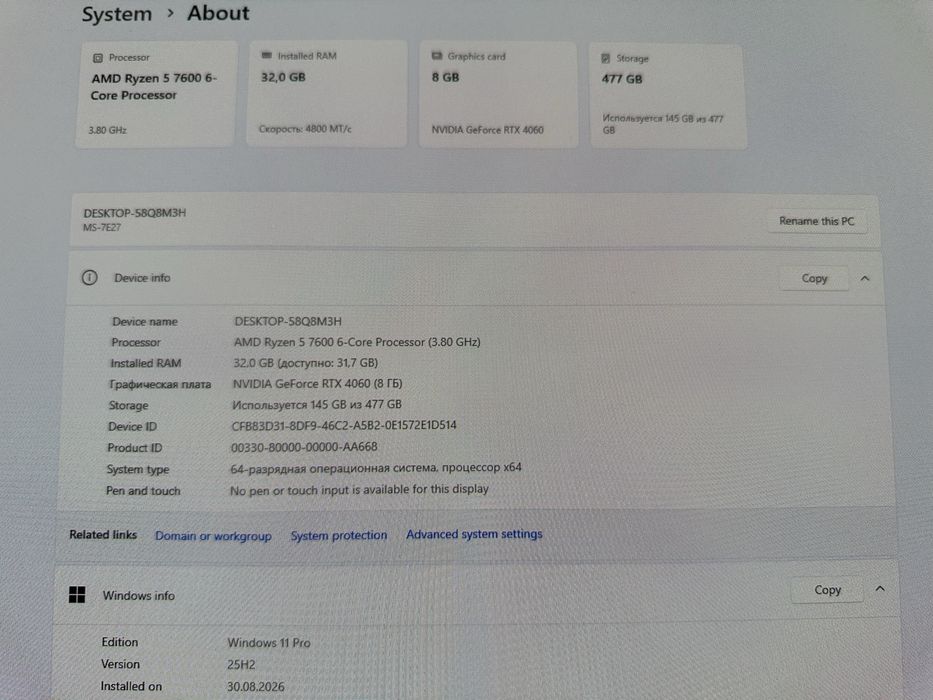Click the Storage drive icon

tap(606, 58)
